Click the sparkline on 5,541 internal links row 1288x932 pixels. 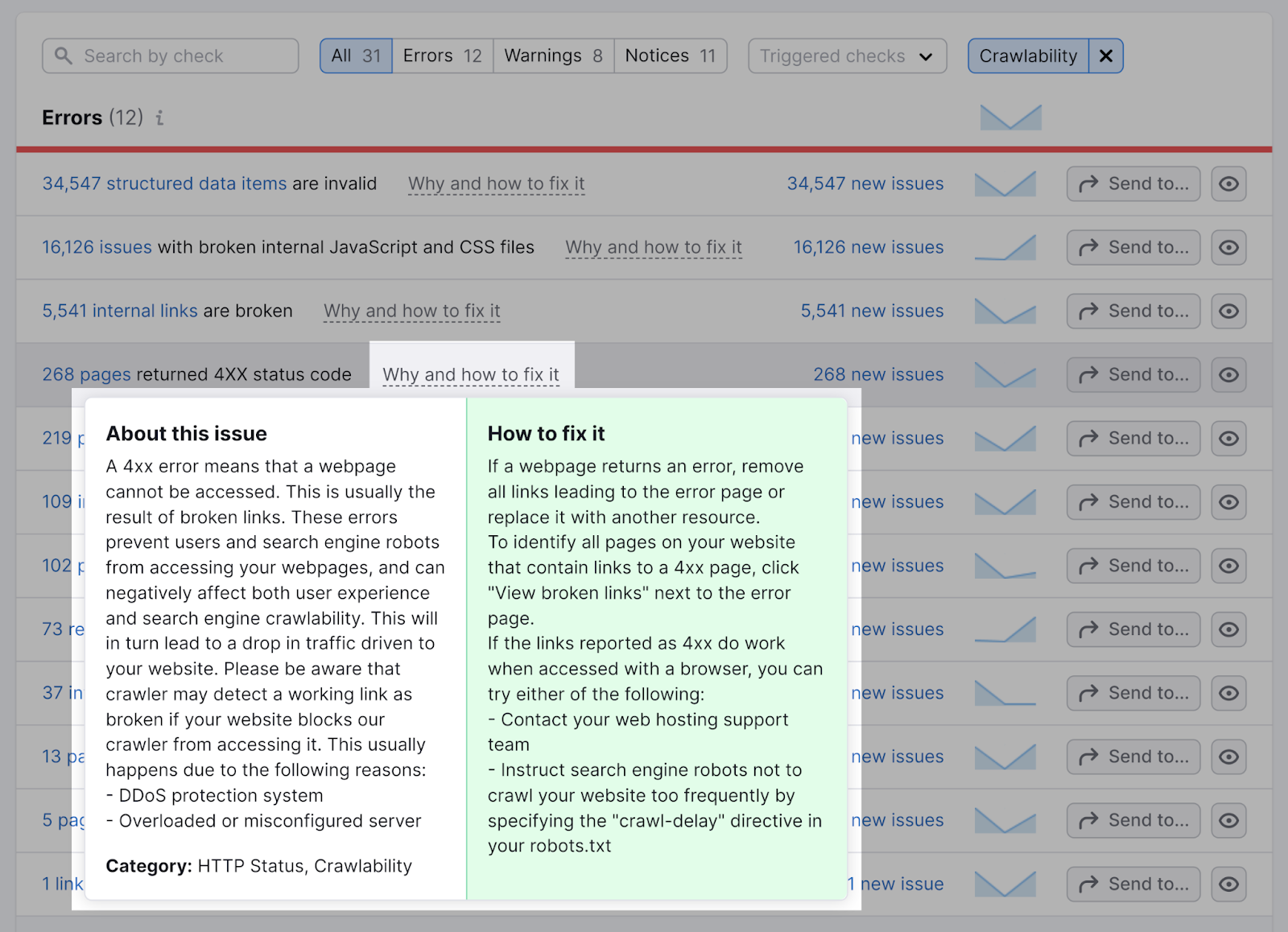point(1005,311)
